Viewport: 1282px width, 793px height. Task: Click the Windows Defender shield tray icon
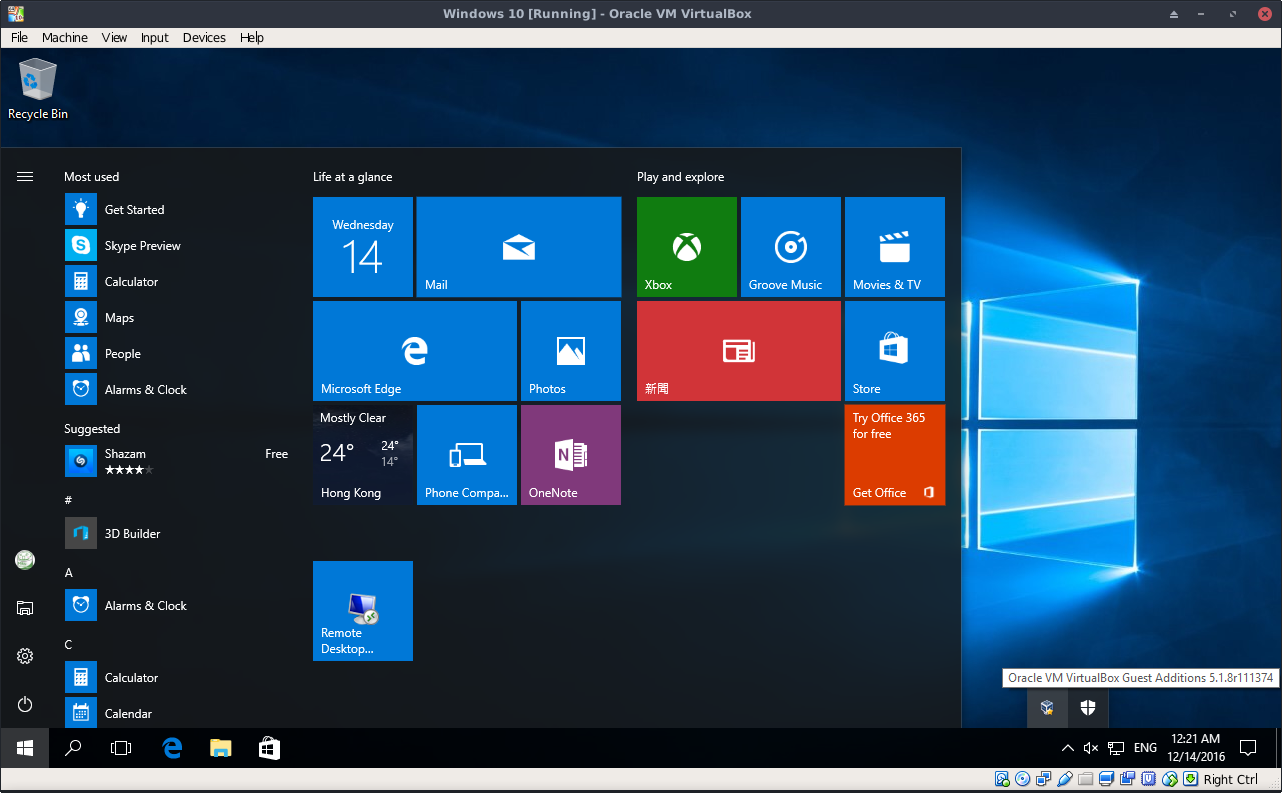[1088, 708]
